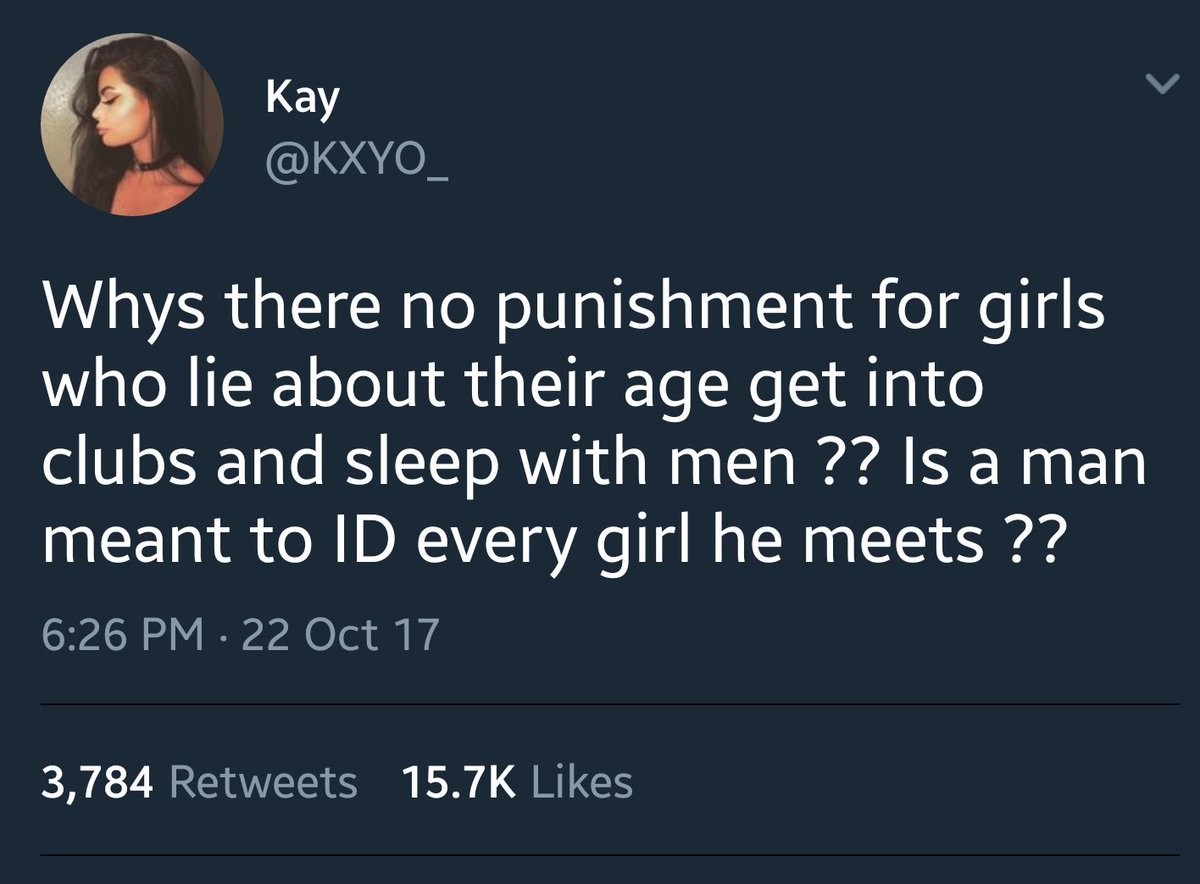The height and width of the screenshot is (884, 1200).
Task: Select the word Likes label
Action: 582,782
